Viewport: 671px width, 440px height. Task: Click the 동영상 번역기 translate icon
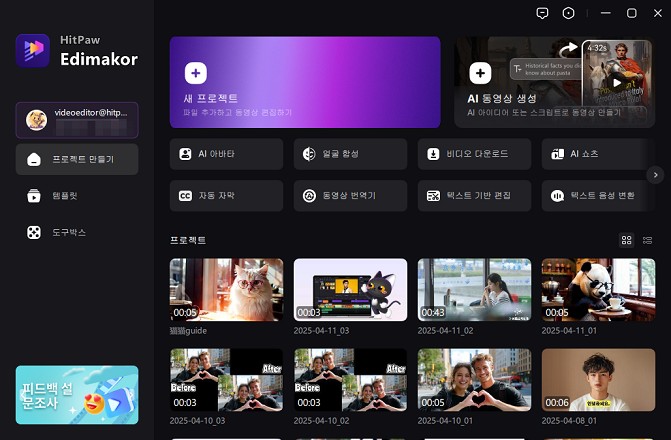coord(309,196)
